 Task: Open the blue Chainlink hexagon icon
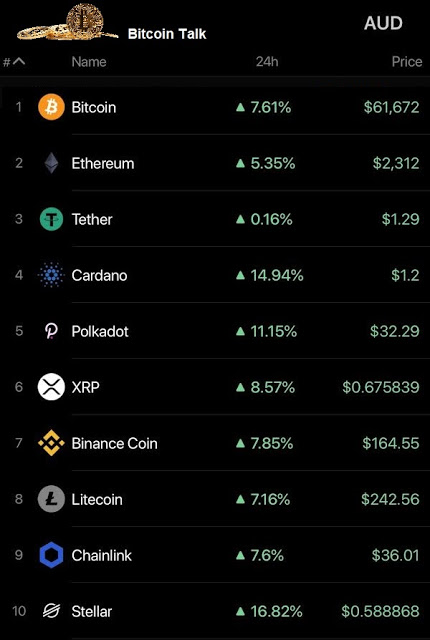click(51, 555)
